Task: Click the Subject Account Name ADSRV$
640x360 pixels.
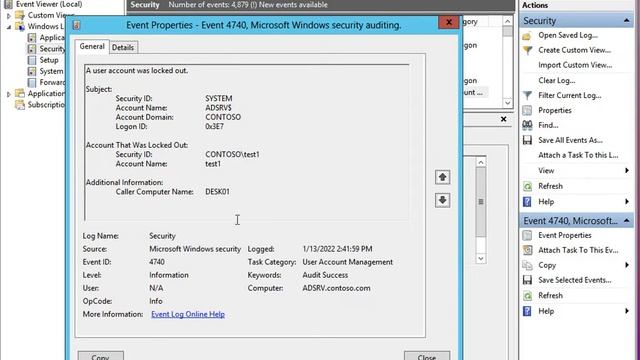Action: [x=218, y=108]
